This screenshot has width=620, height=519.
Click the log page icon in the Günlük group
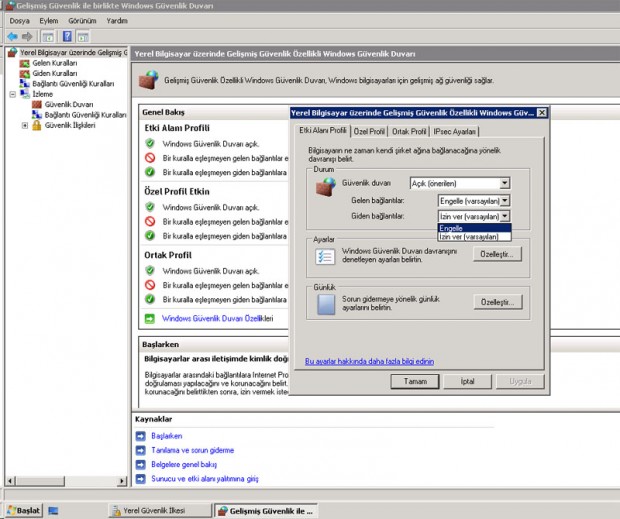point(326,304)
